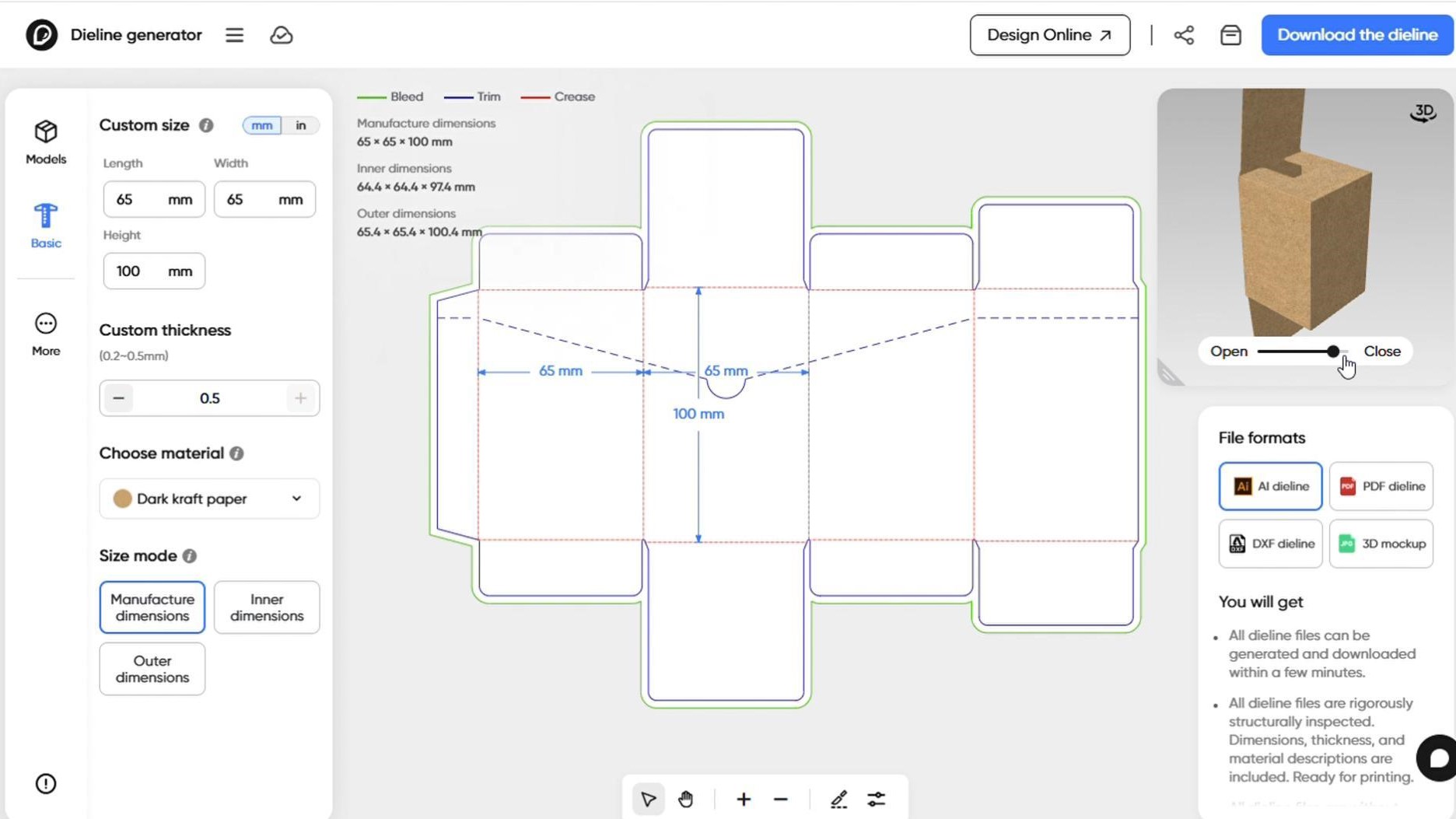Click the Open/Close box preview slider handle
Screen dimensions: 1456x819
click(1333, 352)
